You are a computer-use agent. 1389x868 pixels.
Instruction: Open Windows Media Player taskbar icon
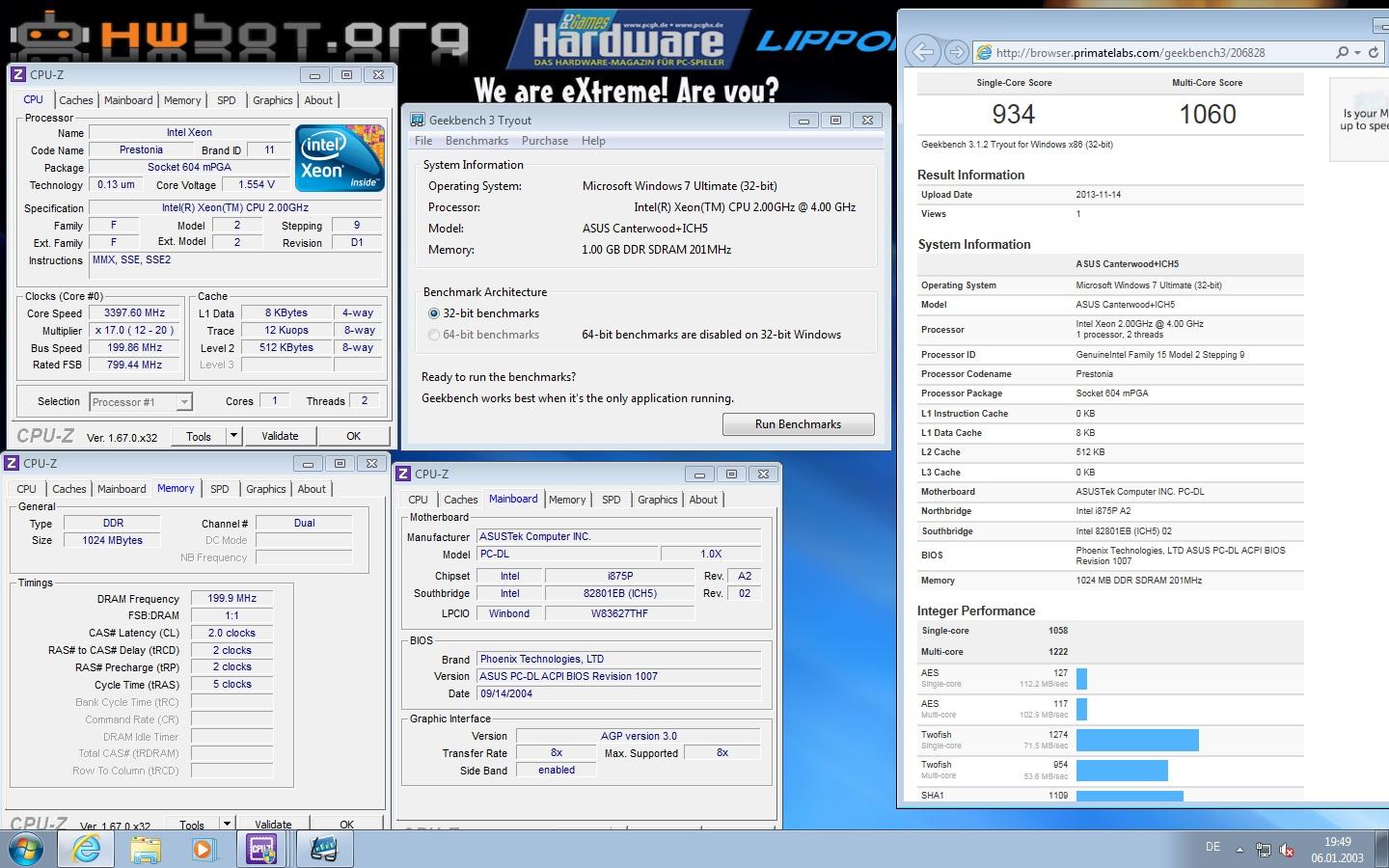[x=202, y=850]
